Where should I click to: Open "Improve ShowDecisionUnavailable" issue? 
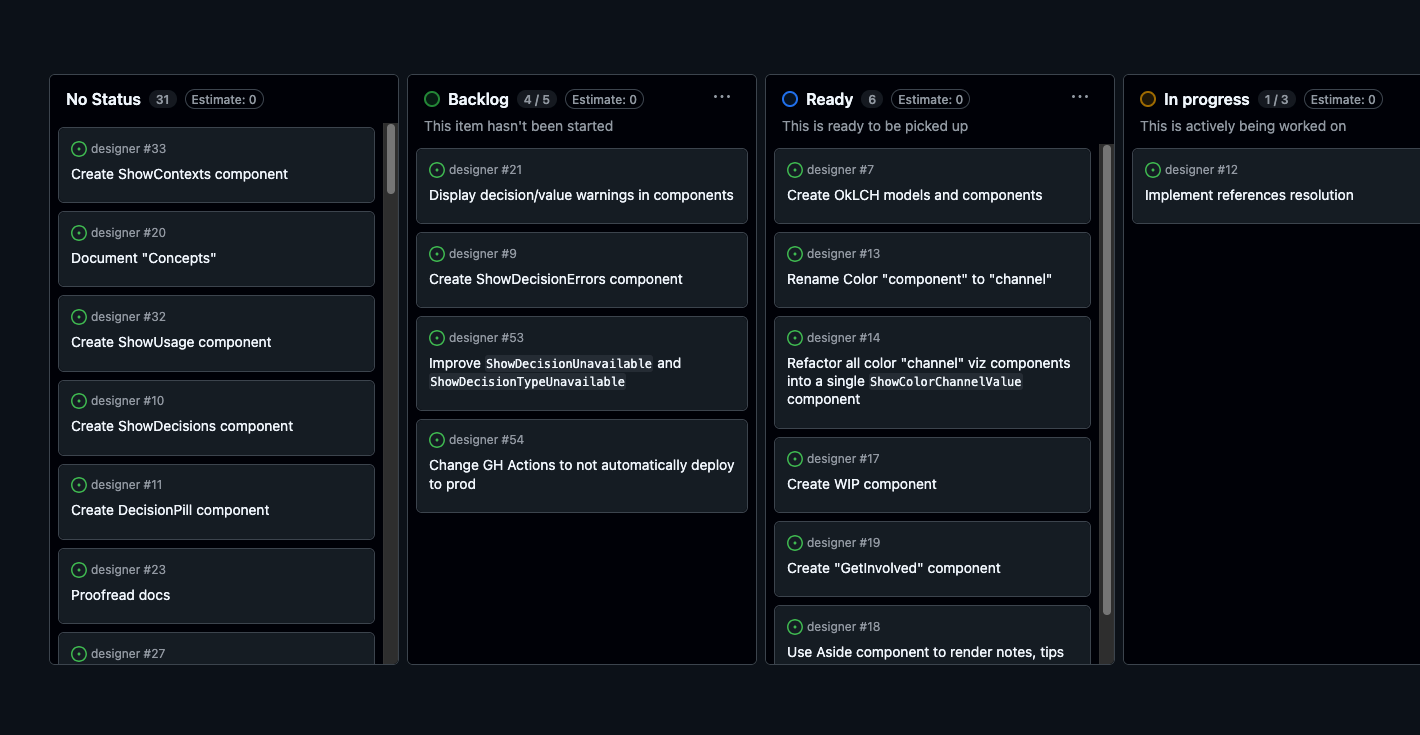coord(555,372)
